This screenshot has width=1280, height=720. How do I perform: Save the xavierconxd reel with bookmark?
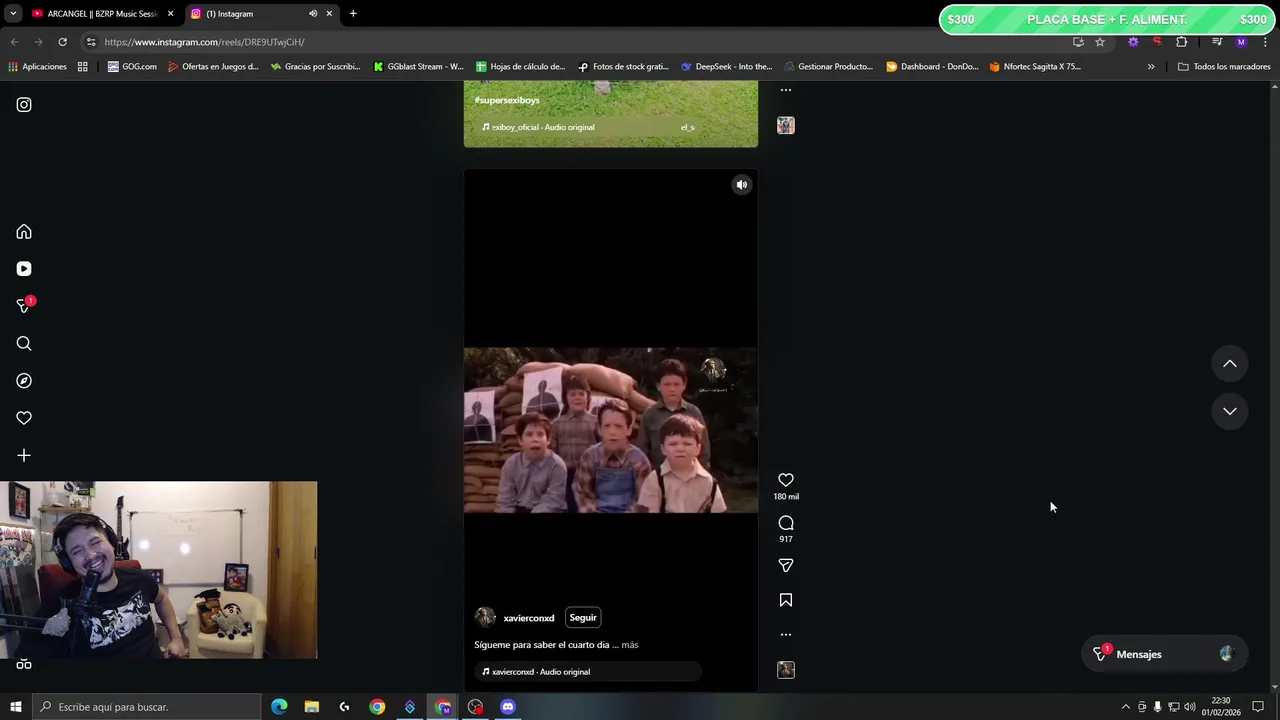click(x=786, y=600)
